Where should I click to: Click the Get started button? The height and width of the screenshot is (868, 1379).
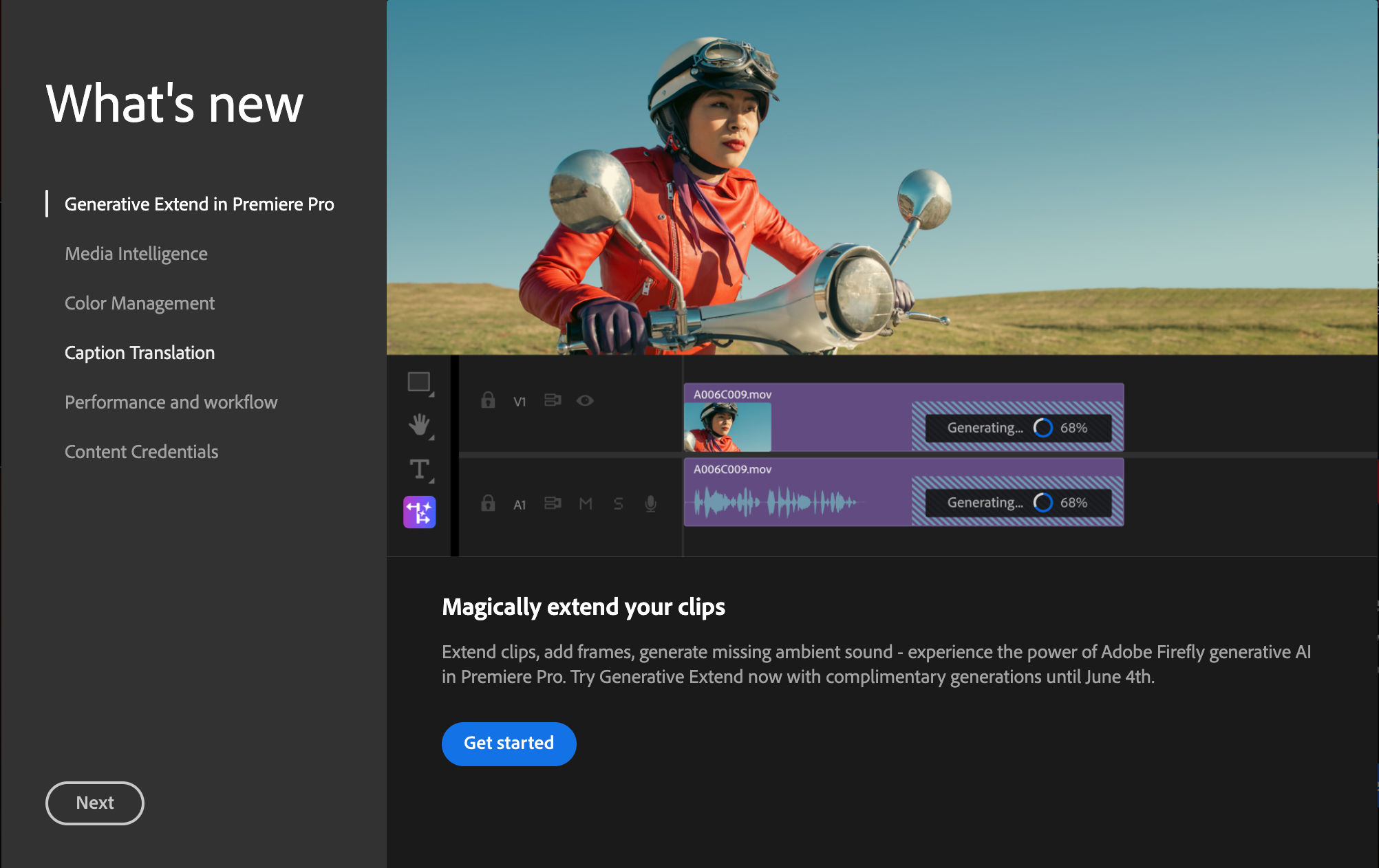tap(509, 744)
